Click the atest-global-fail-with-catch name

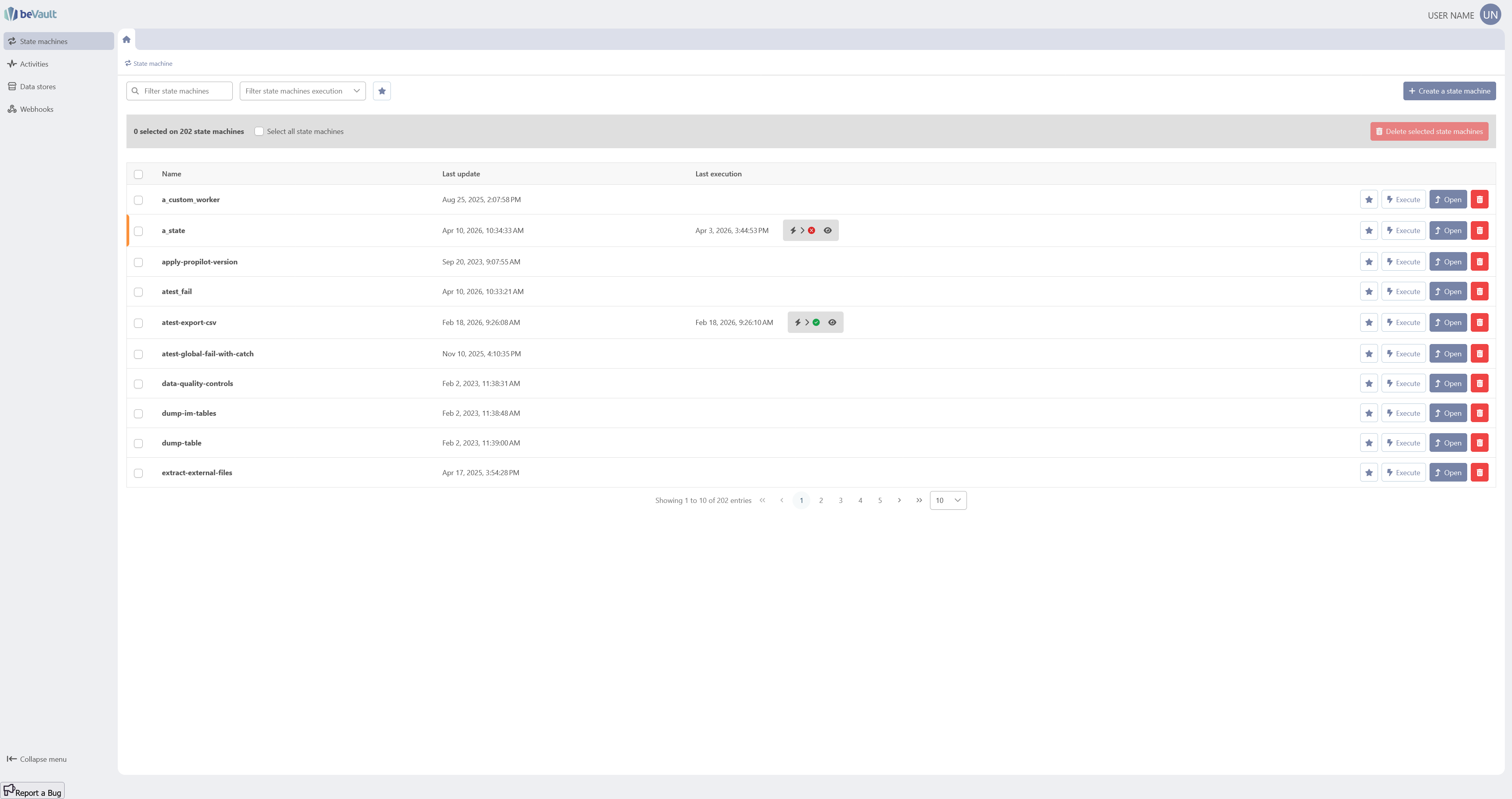pyautogui.click(x=208, y=354)
